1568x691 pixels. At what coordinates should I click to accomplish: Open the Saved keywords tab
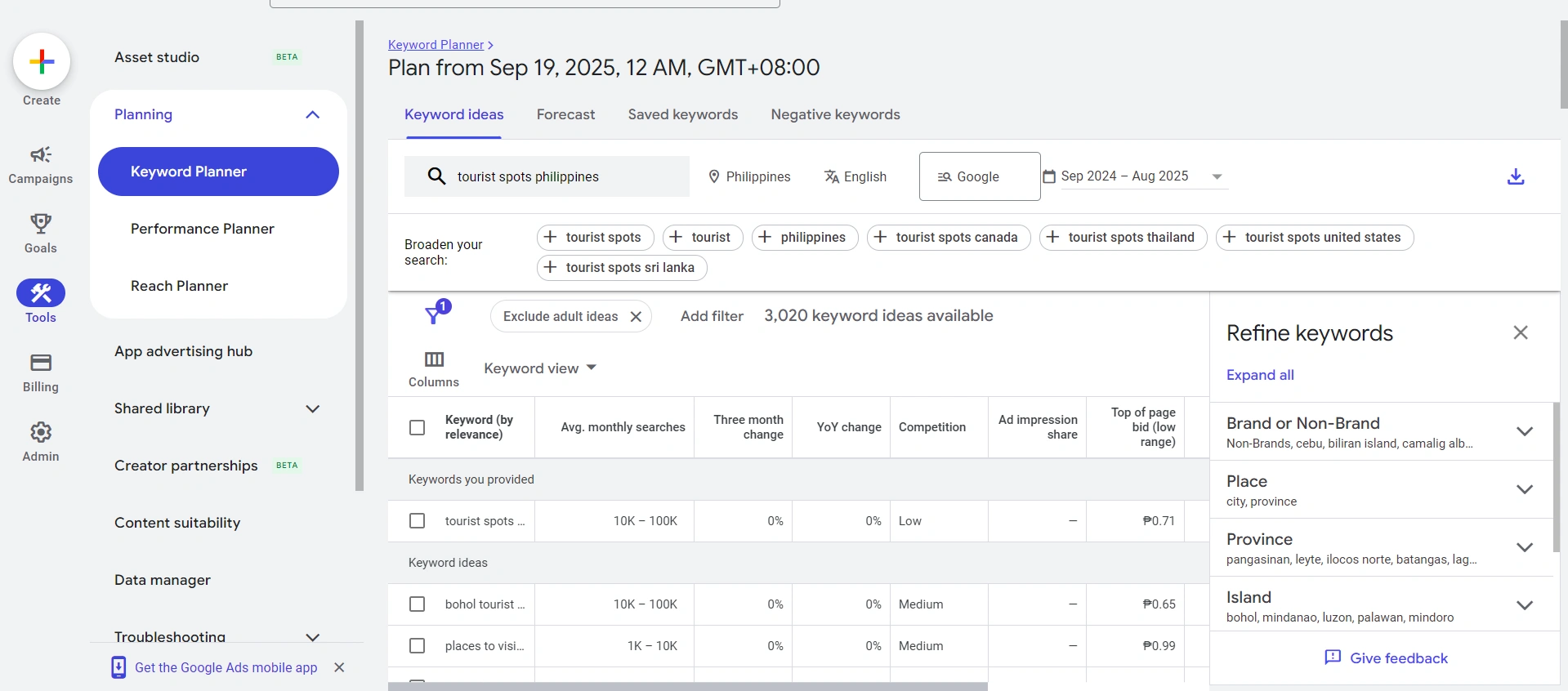pos(682,114)
